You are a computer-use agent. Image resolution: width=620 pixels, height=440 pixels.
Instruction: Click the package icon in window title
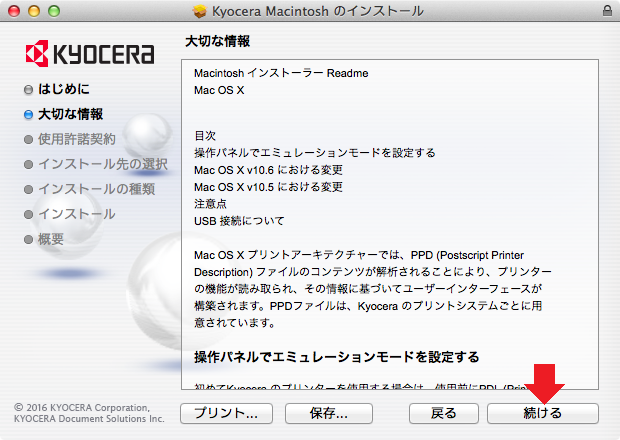(x=200, y=11)
